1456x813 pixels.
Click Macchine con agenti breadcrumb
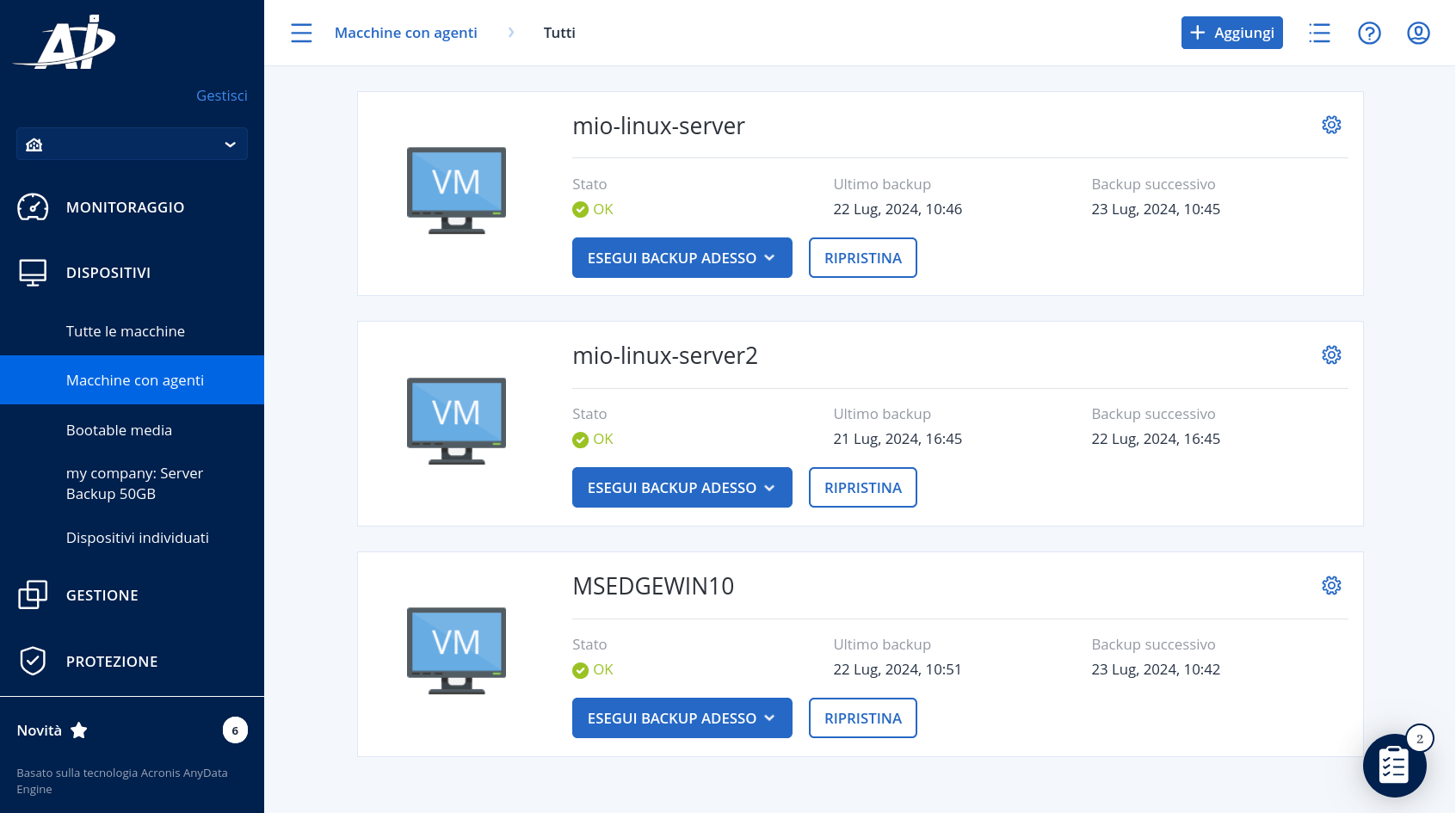point(405,33)
